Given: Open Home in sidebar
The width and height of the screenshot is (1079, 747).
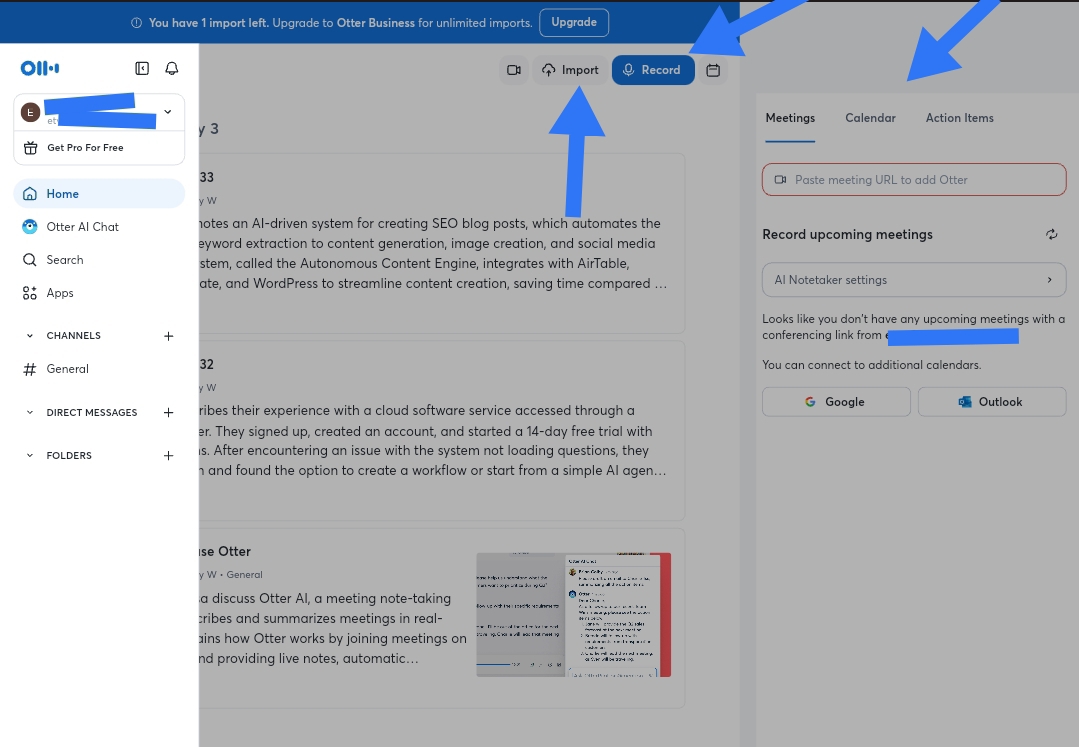Looking at the screenshot, I should pyautogui.click(x=99, y=194).
